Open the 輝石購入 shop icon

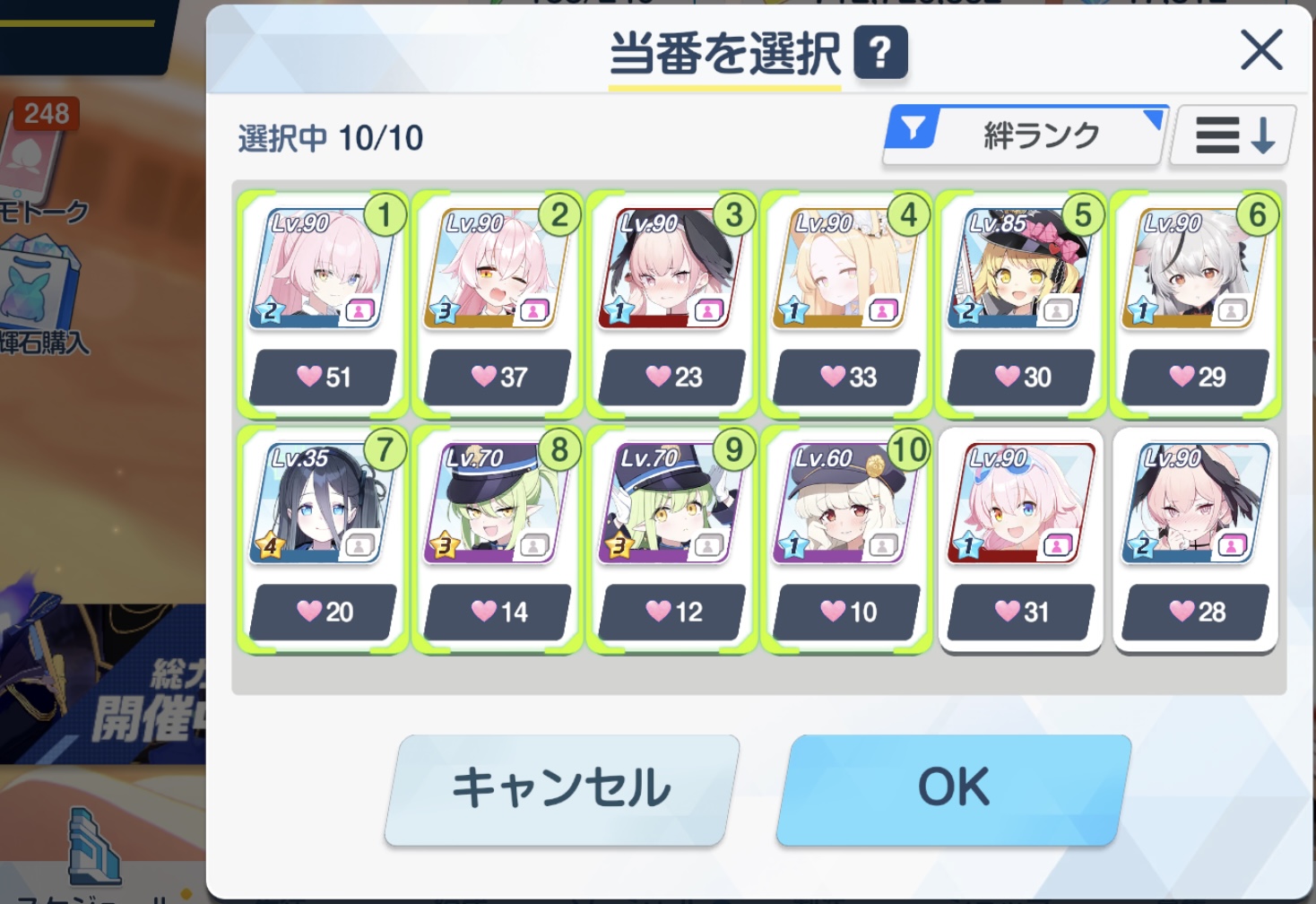(x=40, y=300)
